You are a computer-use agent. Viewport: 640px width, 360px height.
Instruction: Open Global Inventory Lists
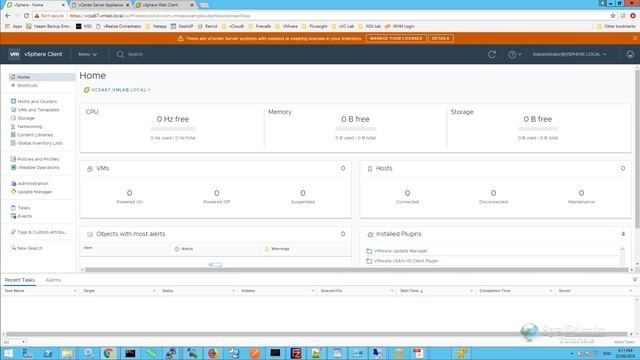[x=40, y=143]
